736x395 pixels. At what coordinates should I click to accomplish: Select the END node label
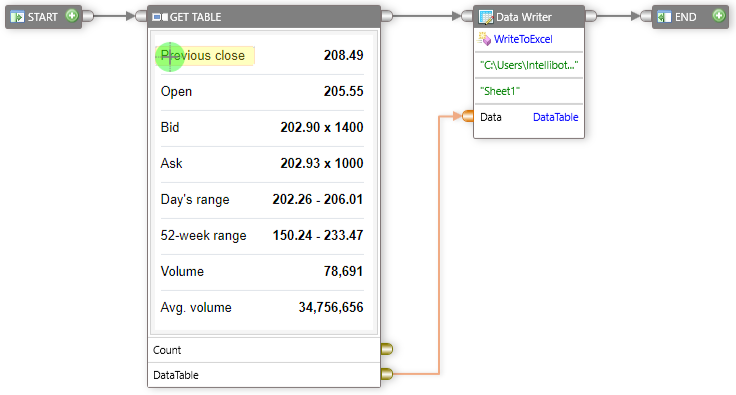[x=685, y=17]
